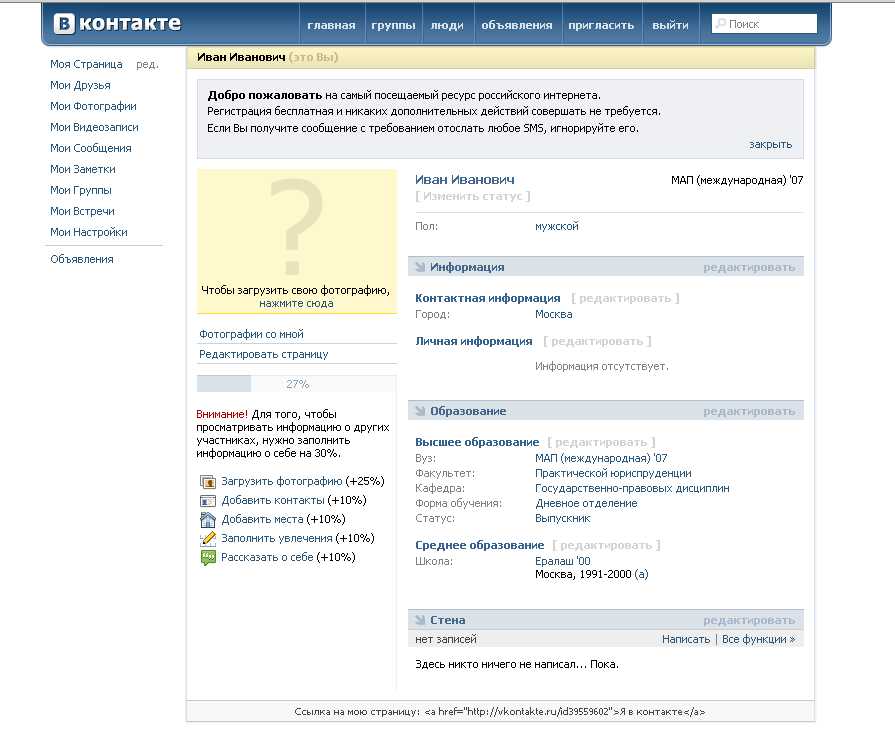Open Мои Заметки

(83, 170)
